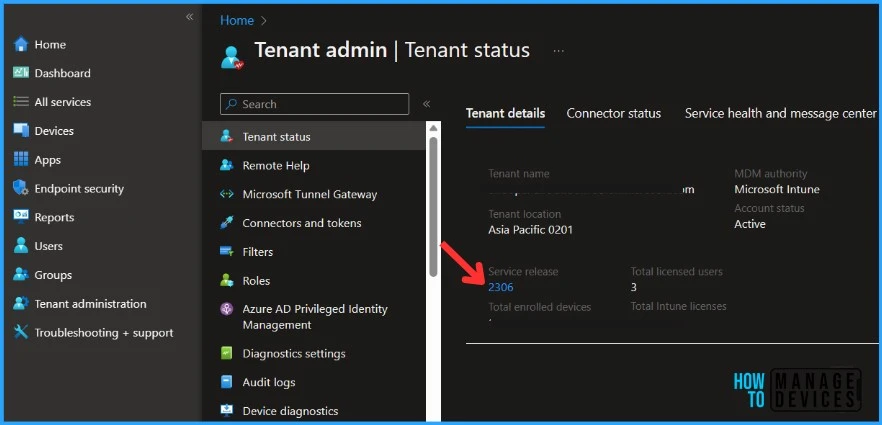
Task: Open the 2306 service release link
Action: [x=501, y=287]
